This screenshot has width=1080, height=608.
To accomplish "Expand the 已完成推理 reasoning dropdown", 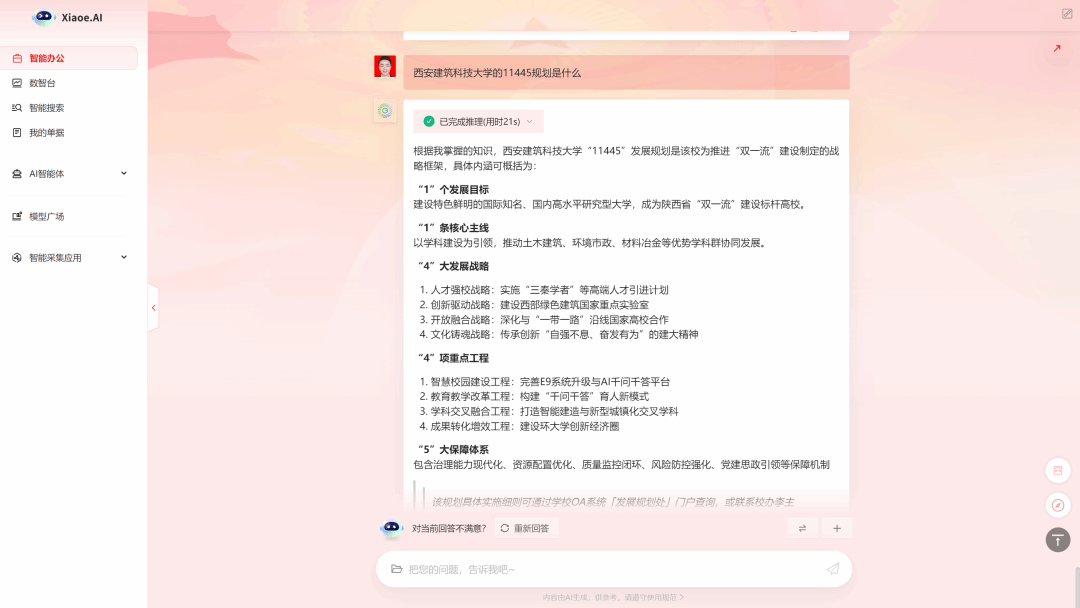I will click(478, 121).
